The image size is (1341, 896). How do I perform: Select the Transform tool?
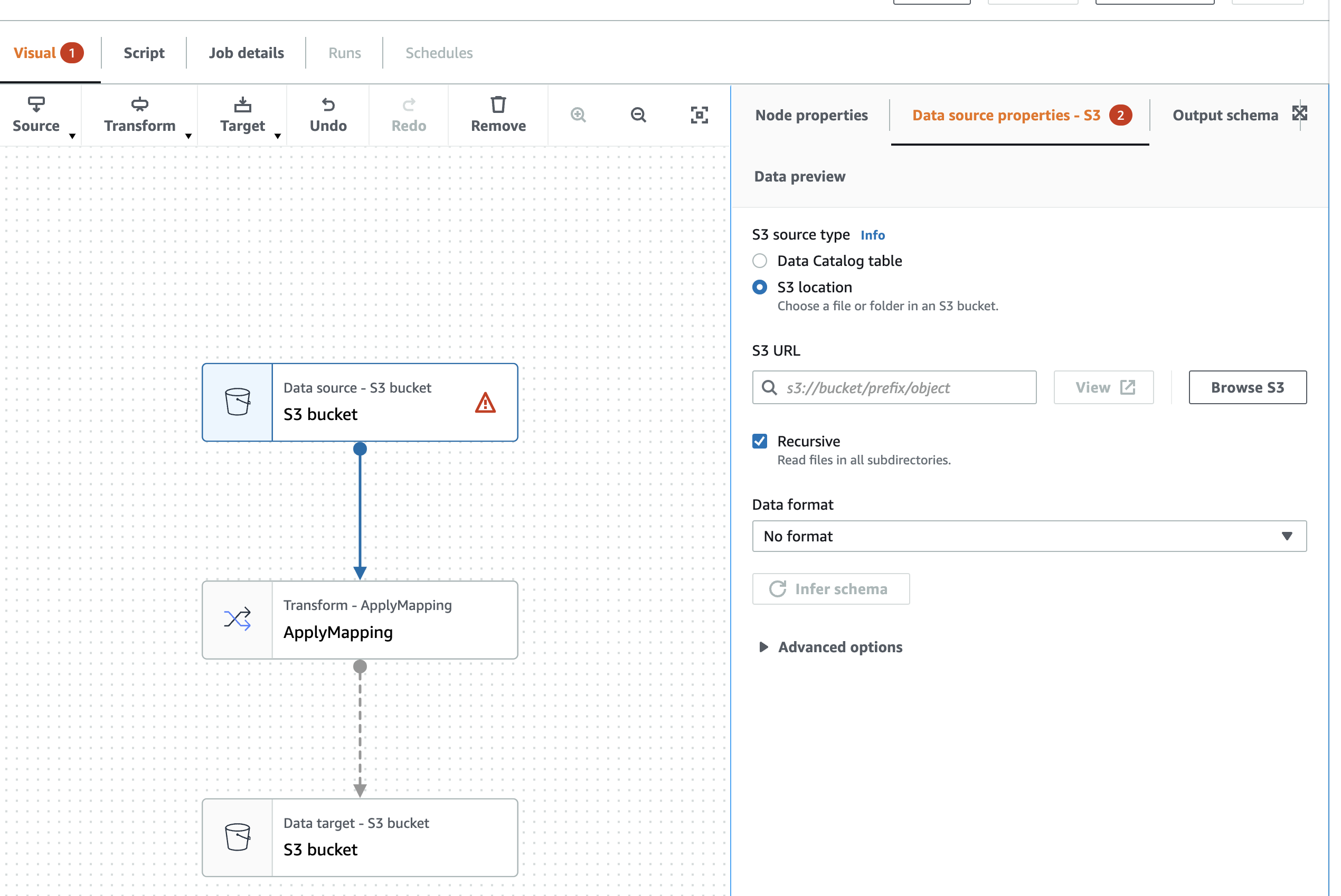139,115
